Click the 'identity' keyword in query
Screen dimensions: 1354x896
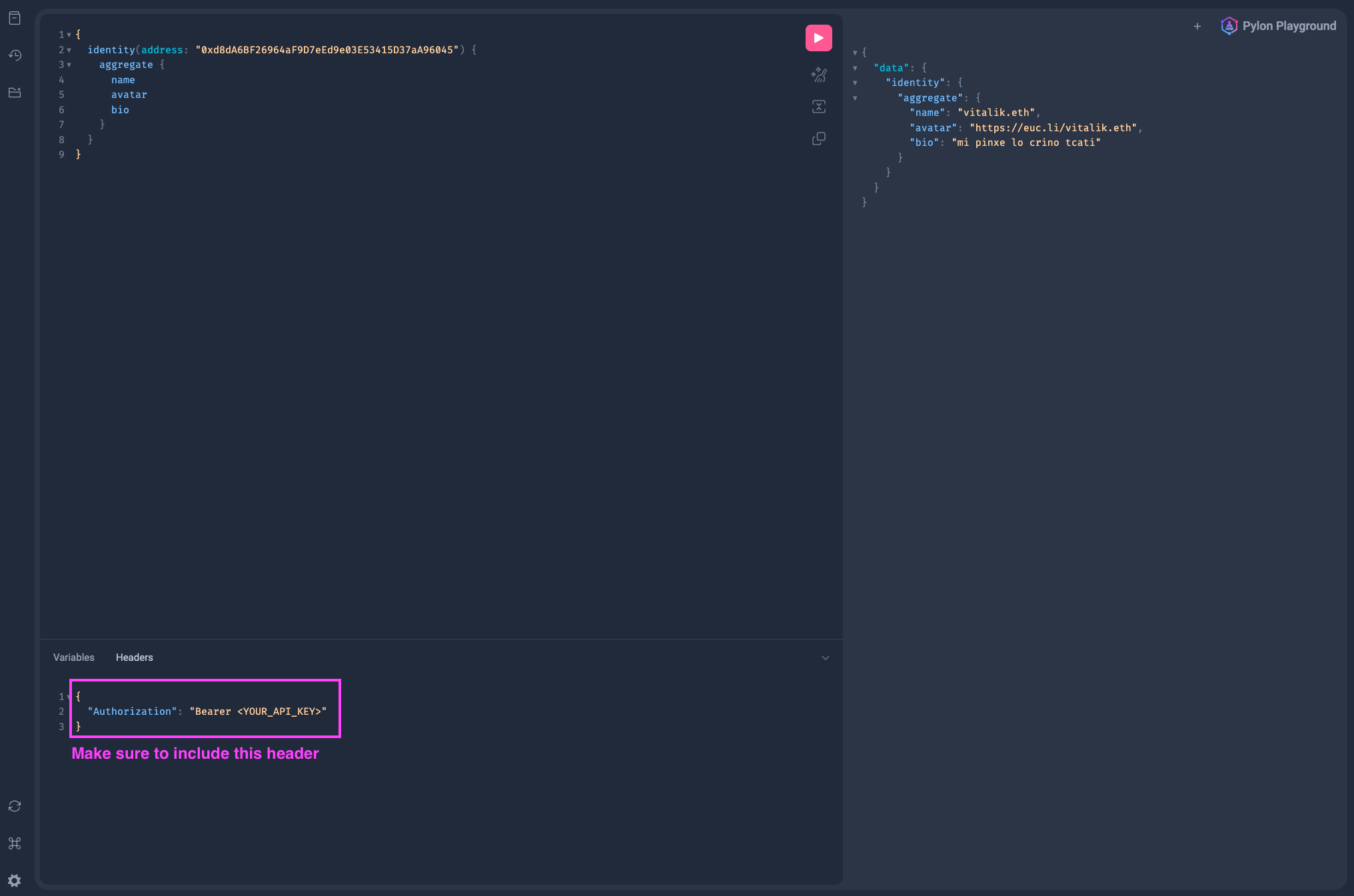111,50
